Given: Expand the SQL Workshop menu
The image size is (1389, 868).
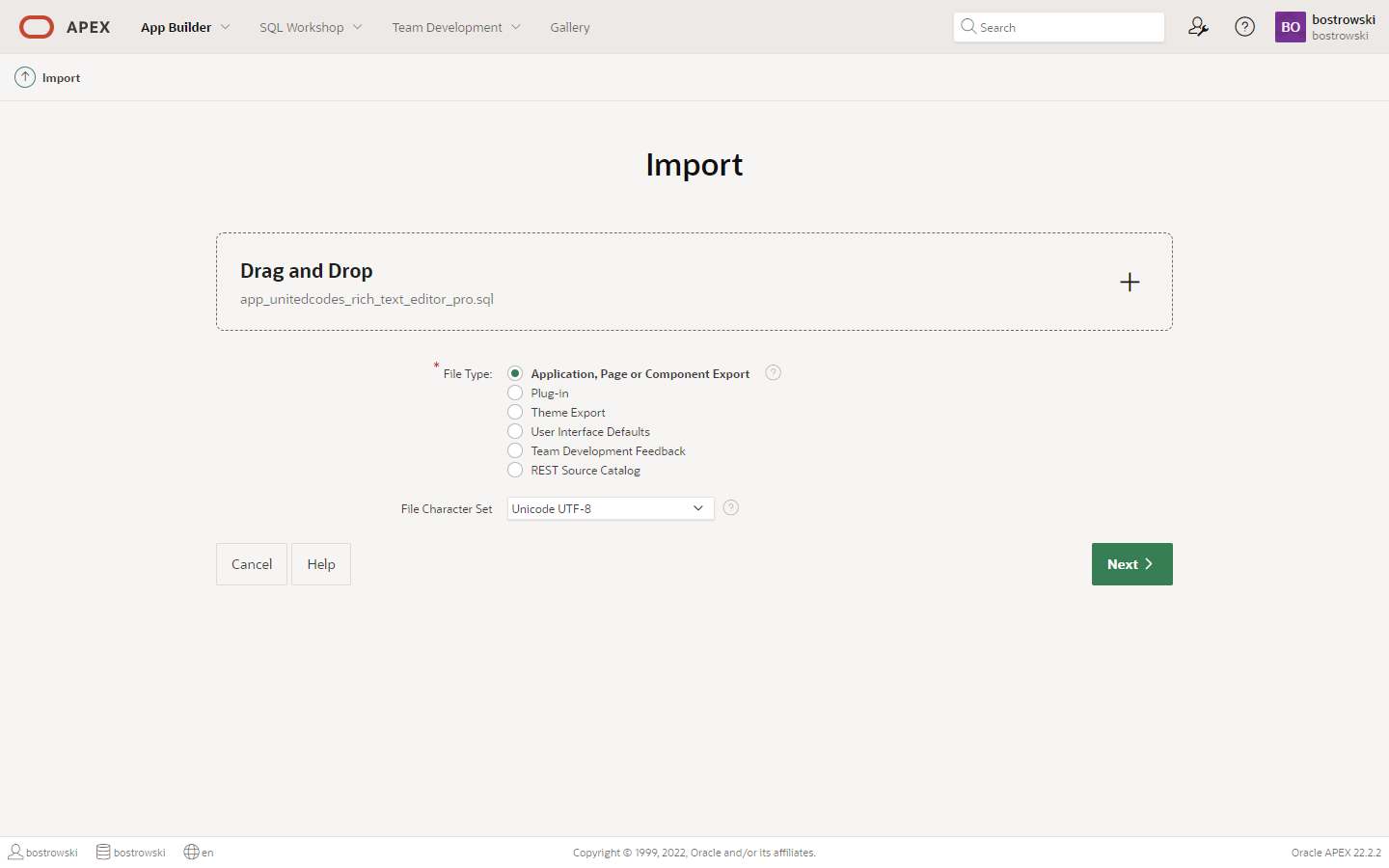Looking at the screenshot, I should point(311,27).
